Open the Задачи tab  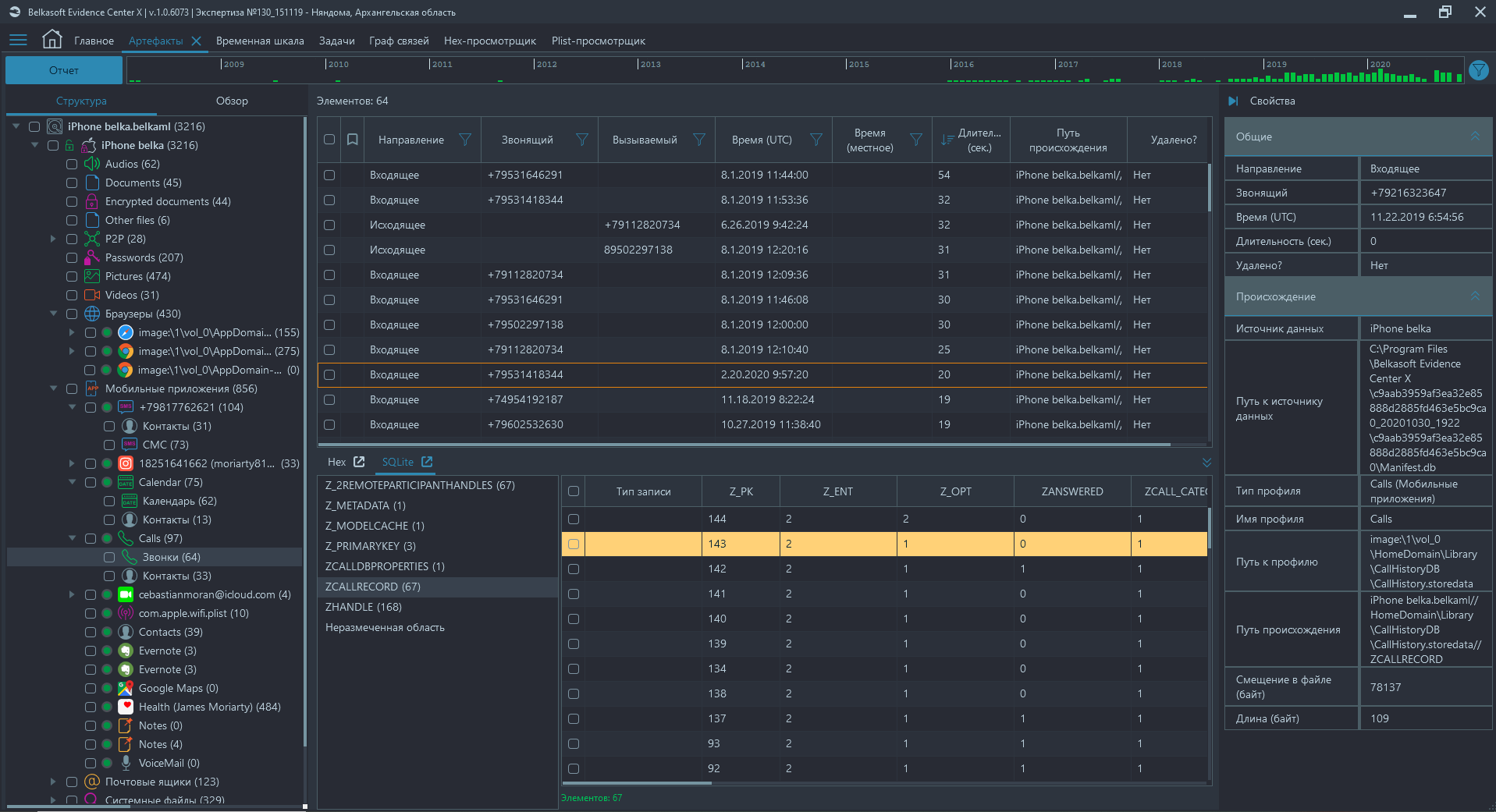336,41
